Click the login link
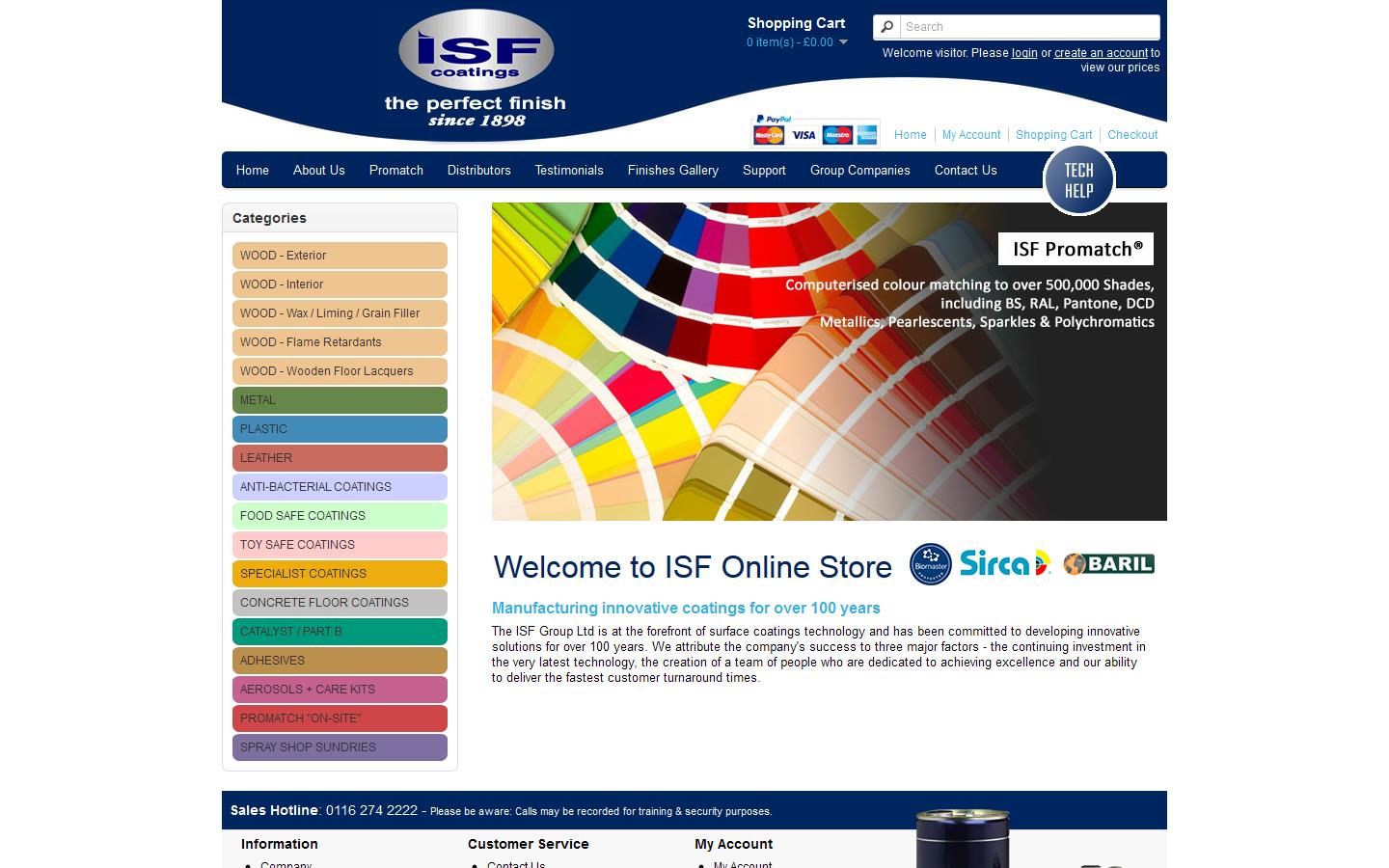The image size is (1389, 868). pos(1024,53)
